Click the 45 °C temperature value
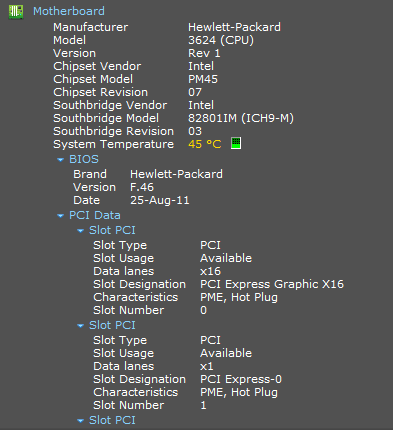Viewport: 393px width, 430px height. click(x=204, y=144)
